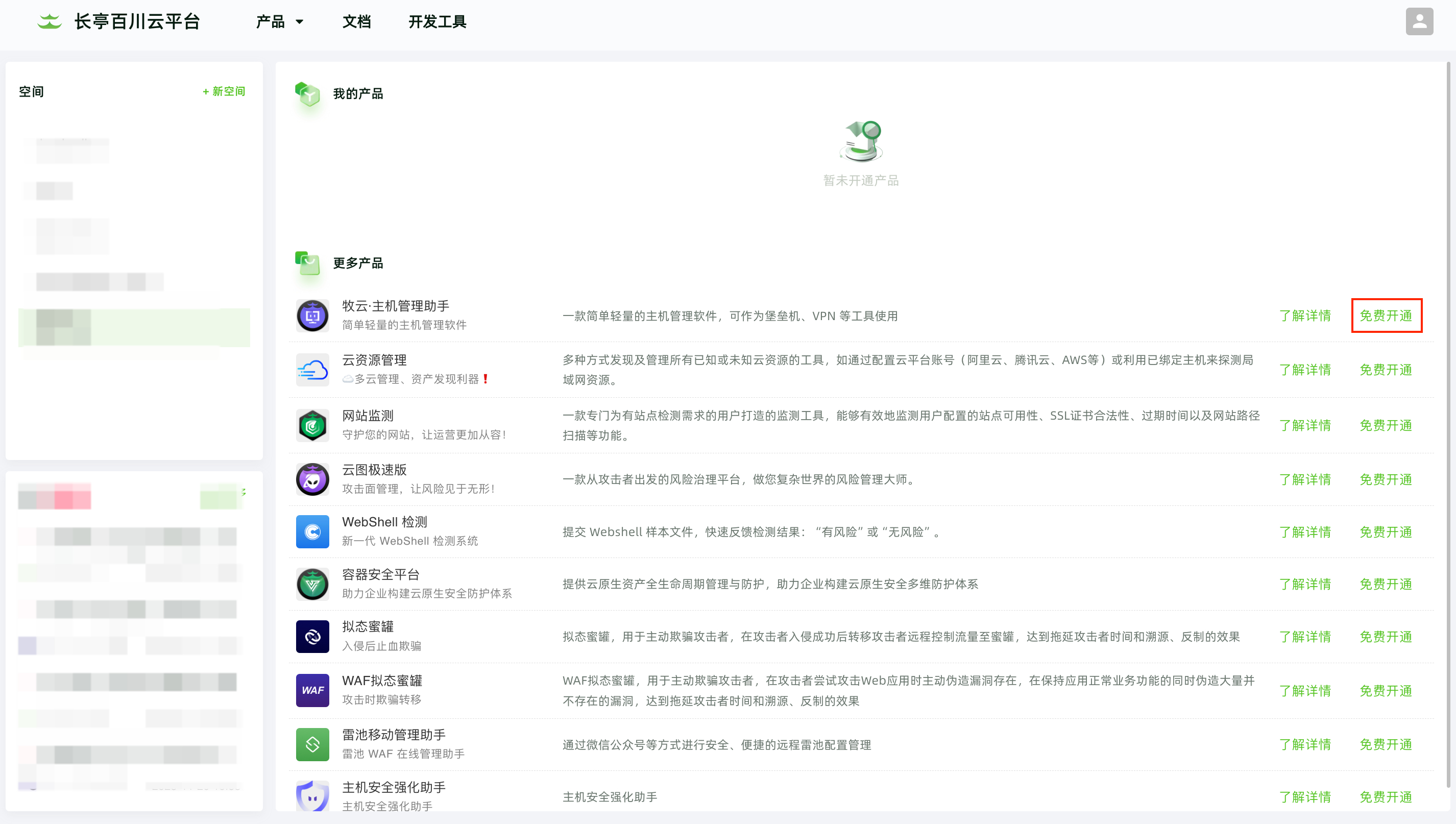Click 了解详情 for 云资源管理
This screenshot has width=1456, height=824.
point(1305,370)
